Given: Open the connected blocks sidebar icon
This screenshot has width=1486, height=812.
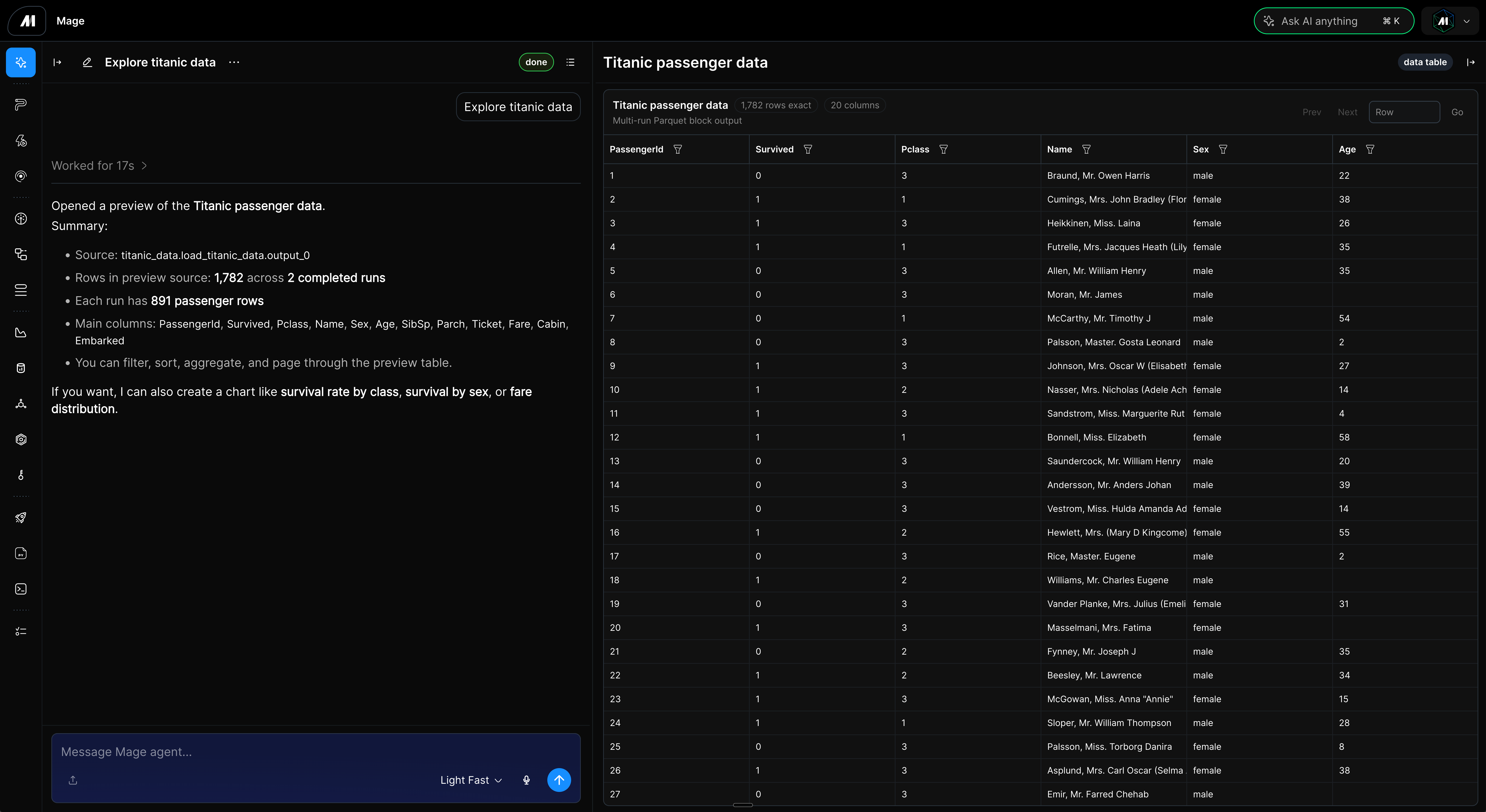Looking at the screenshot, I should coord(21,254).
